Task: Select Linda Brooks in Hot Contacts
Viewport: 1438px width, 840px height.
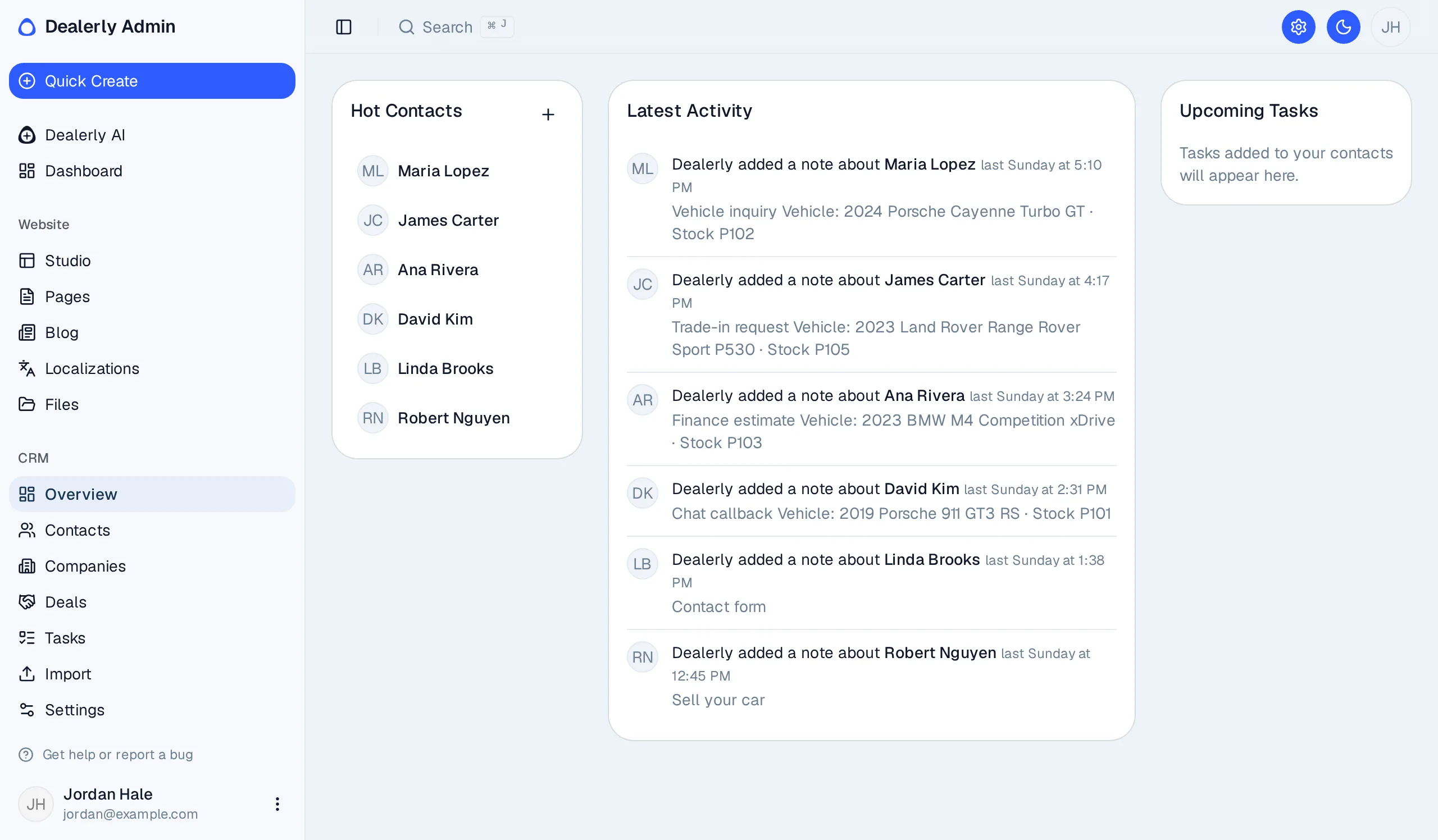Action: tap(457, 368)
